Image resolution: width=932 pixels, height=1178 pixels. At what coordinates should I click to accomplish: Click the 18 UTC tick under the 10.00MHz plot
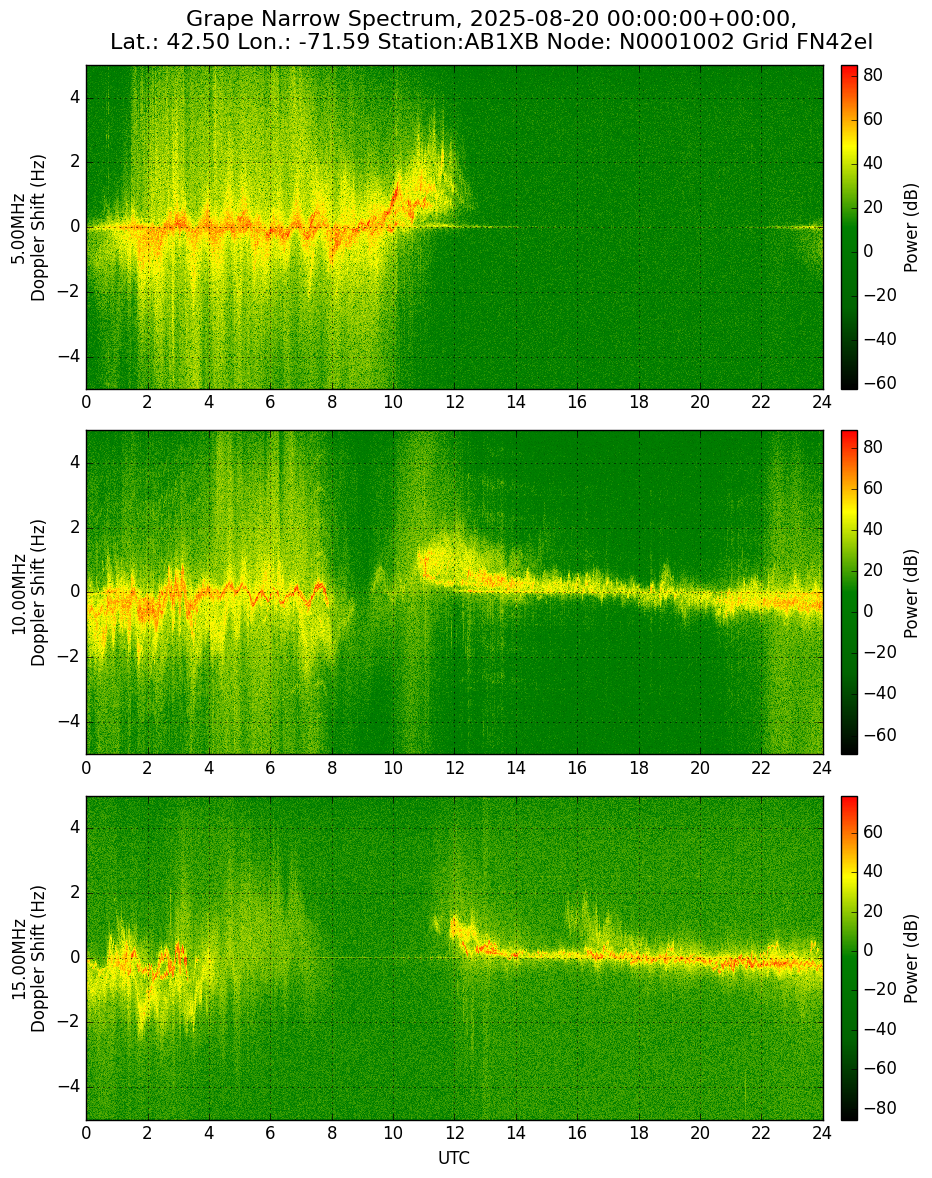tap(638, 767)
